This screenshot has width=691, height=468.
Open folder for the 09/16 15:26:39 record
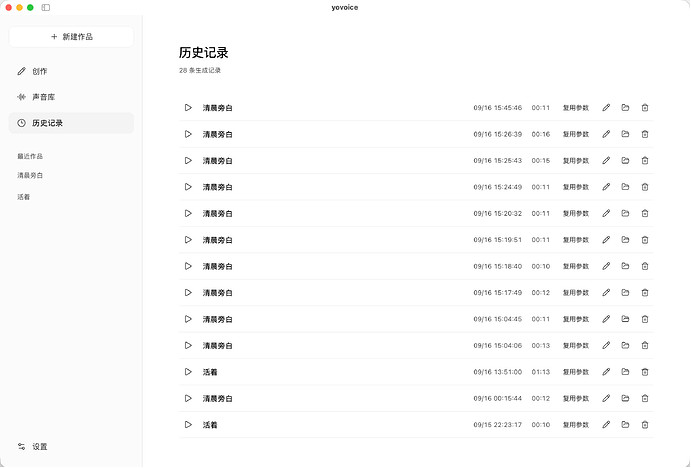[625, 134]
